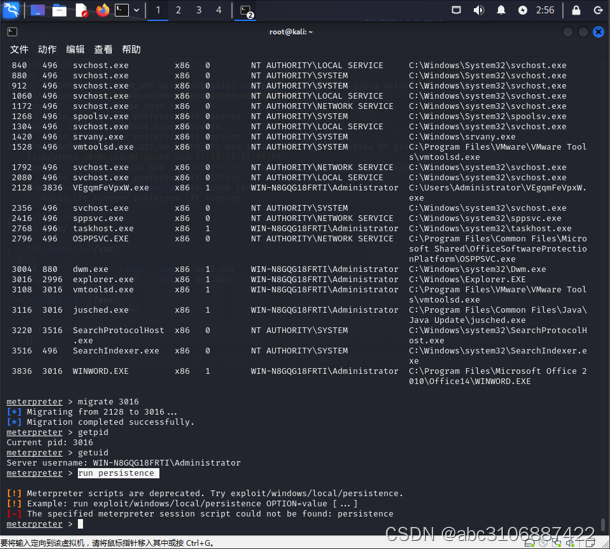Click the log out icon
Screen dimensions: 611x551
click(598, 10)
